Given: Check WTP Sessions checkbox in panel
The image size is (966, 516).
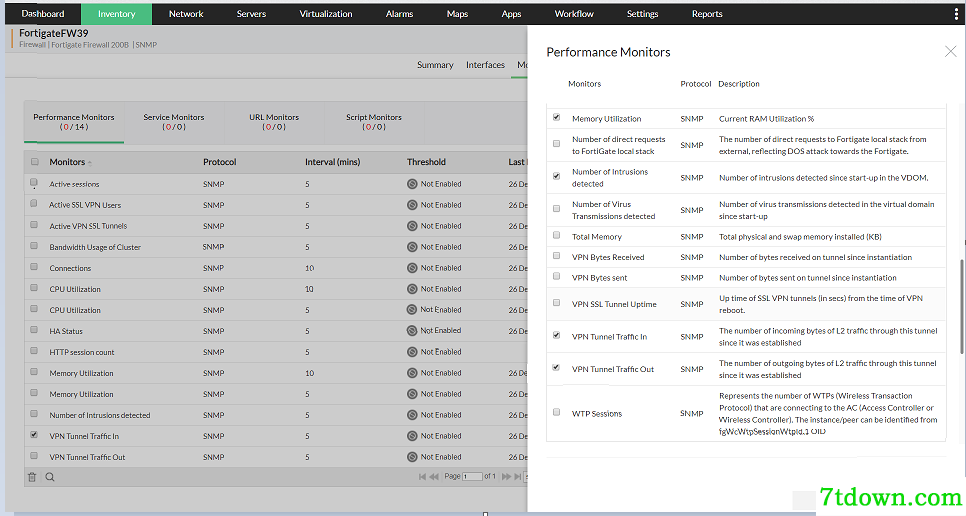Looking at the screenshot, I should click(556, 412).
